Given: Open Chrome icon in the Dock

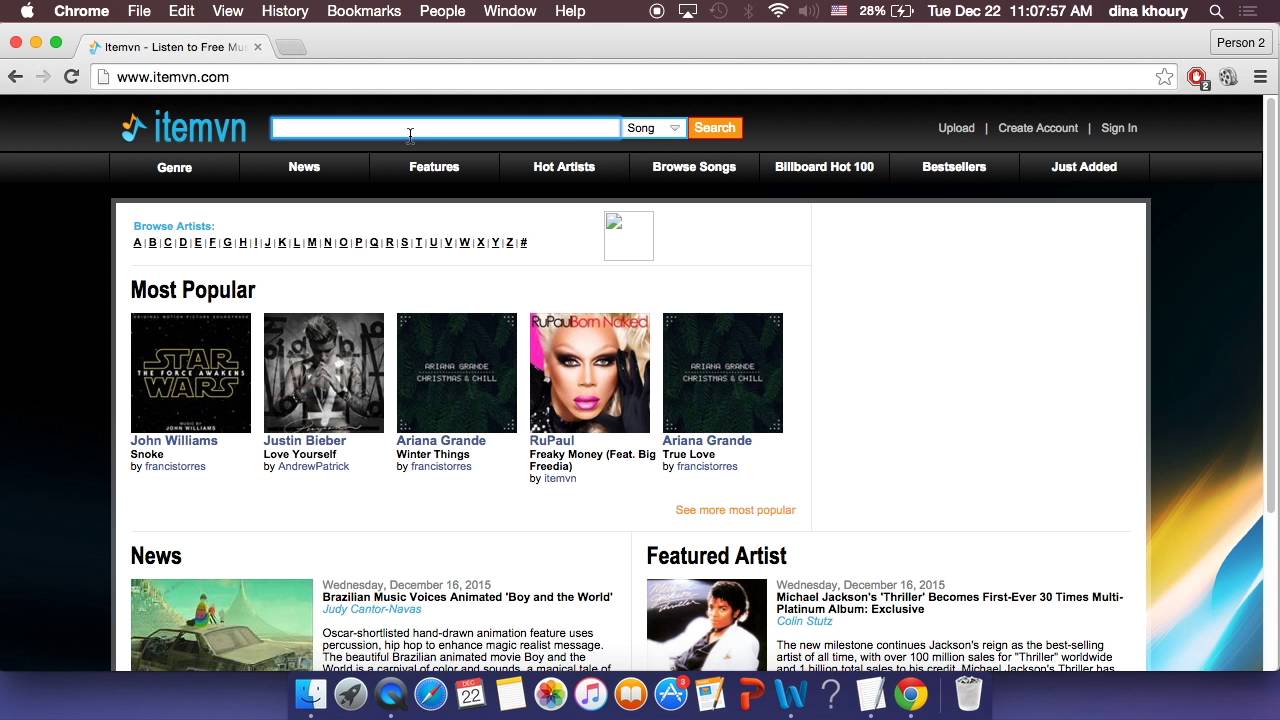Looking at the screenshot, I should tap(911, 693).
